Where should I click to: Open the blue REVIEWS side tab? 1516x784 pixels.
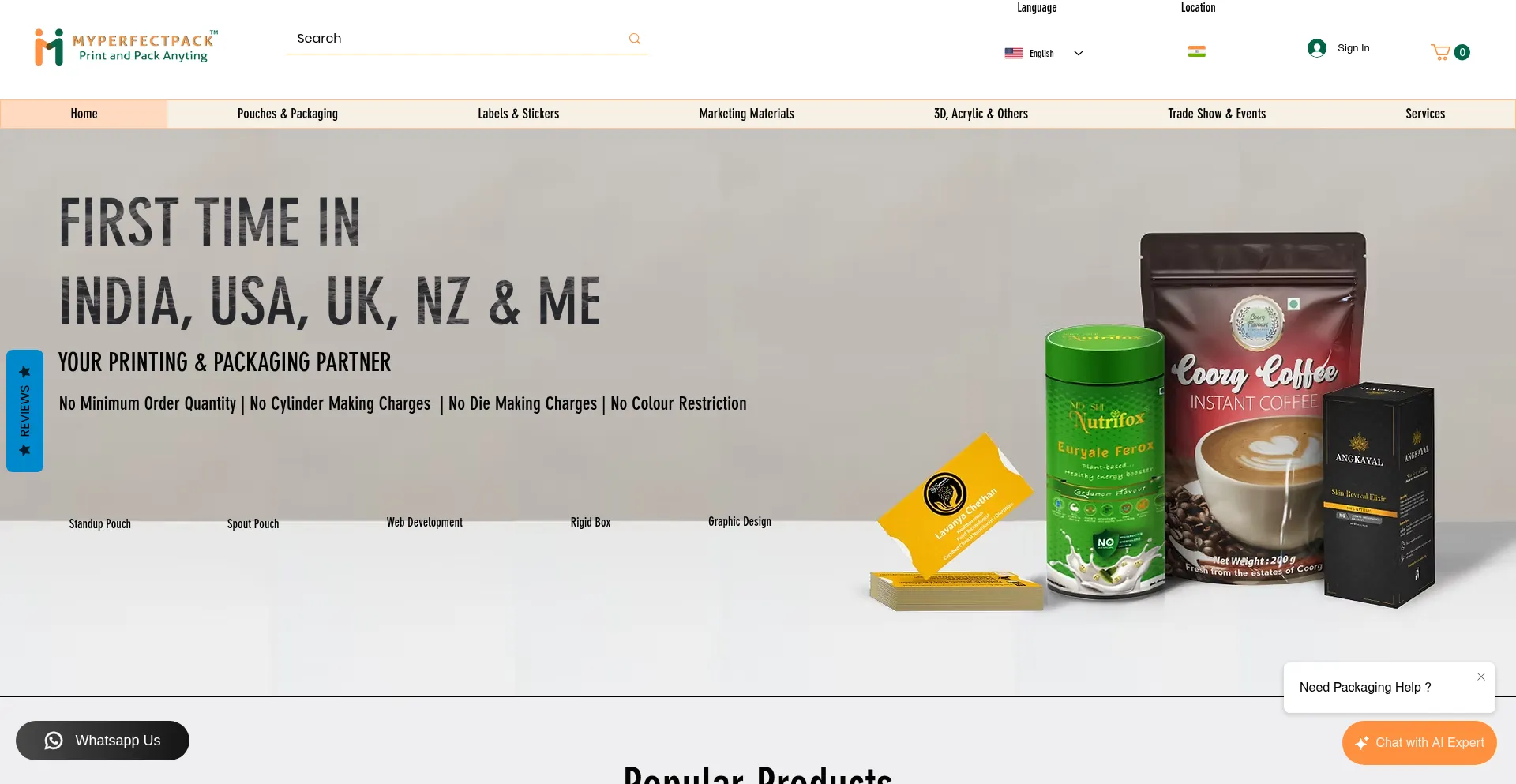click(x=24, y=411)
